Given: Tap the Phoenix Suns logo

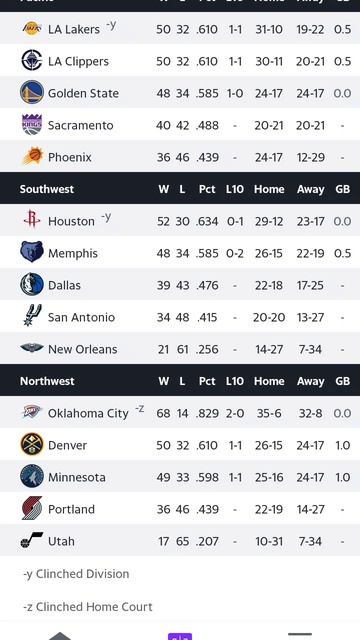Looking at the screenshot, I should point(33,156).
